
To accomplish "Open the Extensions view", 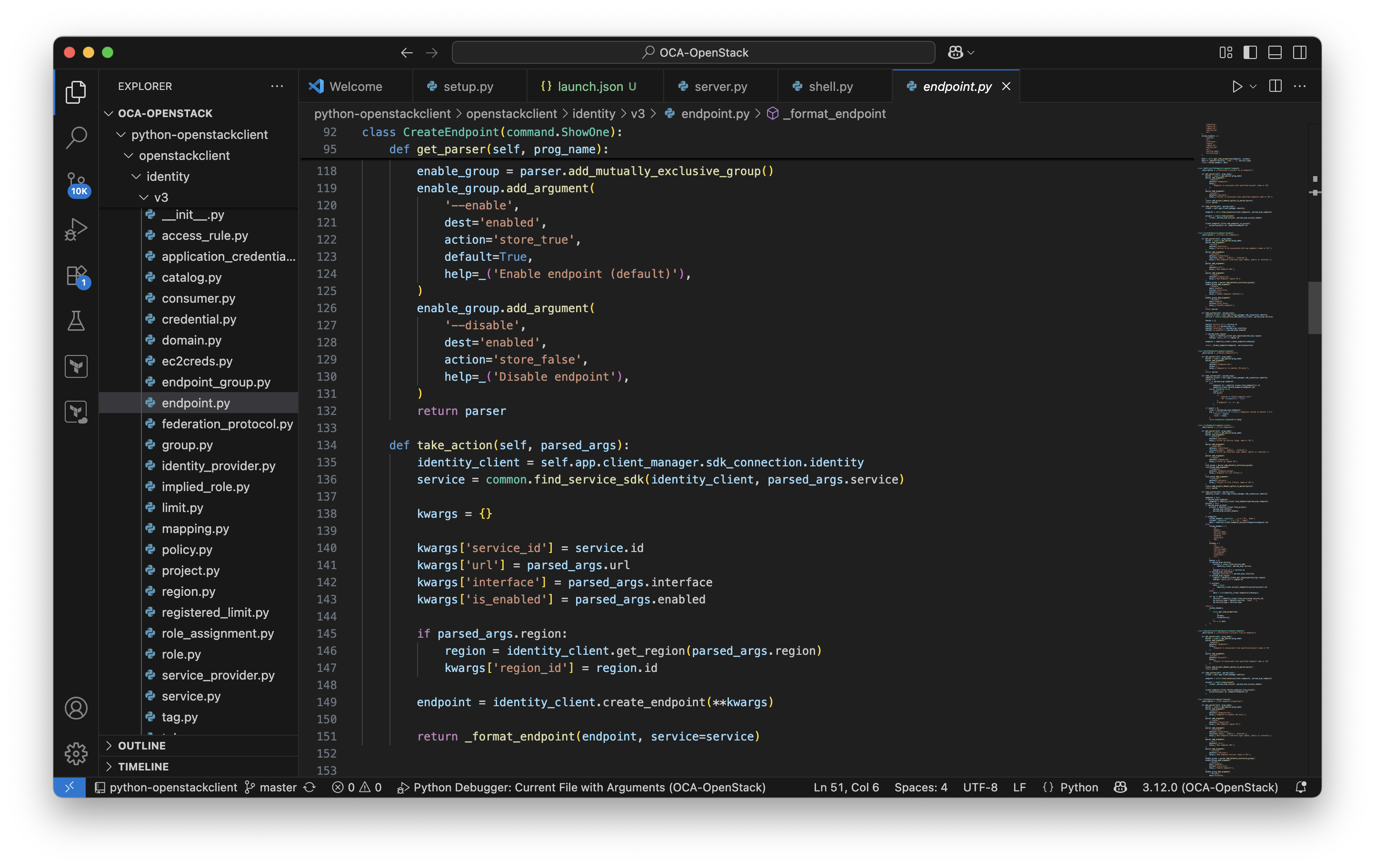I will 76,276.
